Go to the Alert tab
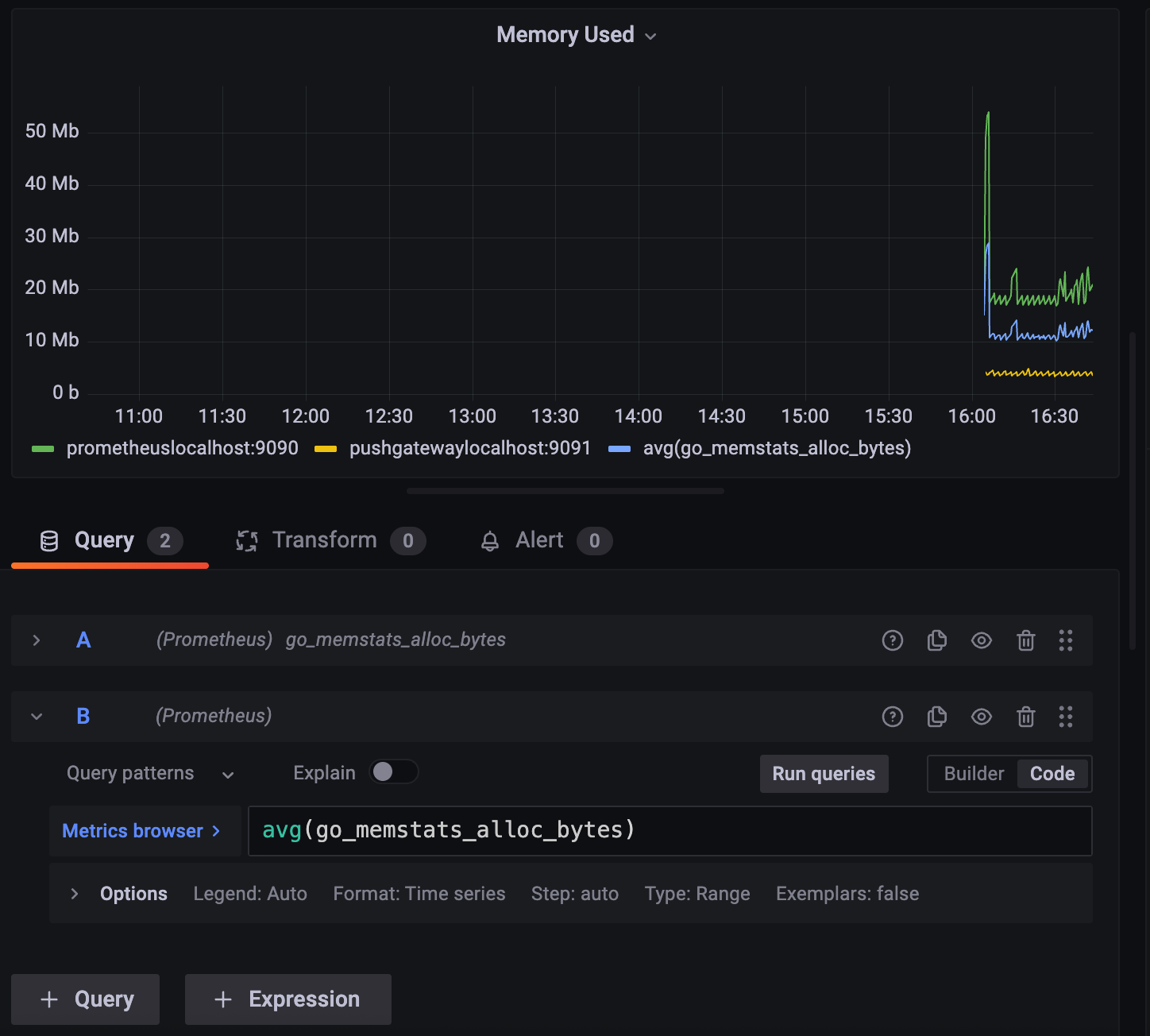Screen dimensions: 1150x1036 [546, 541]
